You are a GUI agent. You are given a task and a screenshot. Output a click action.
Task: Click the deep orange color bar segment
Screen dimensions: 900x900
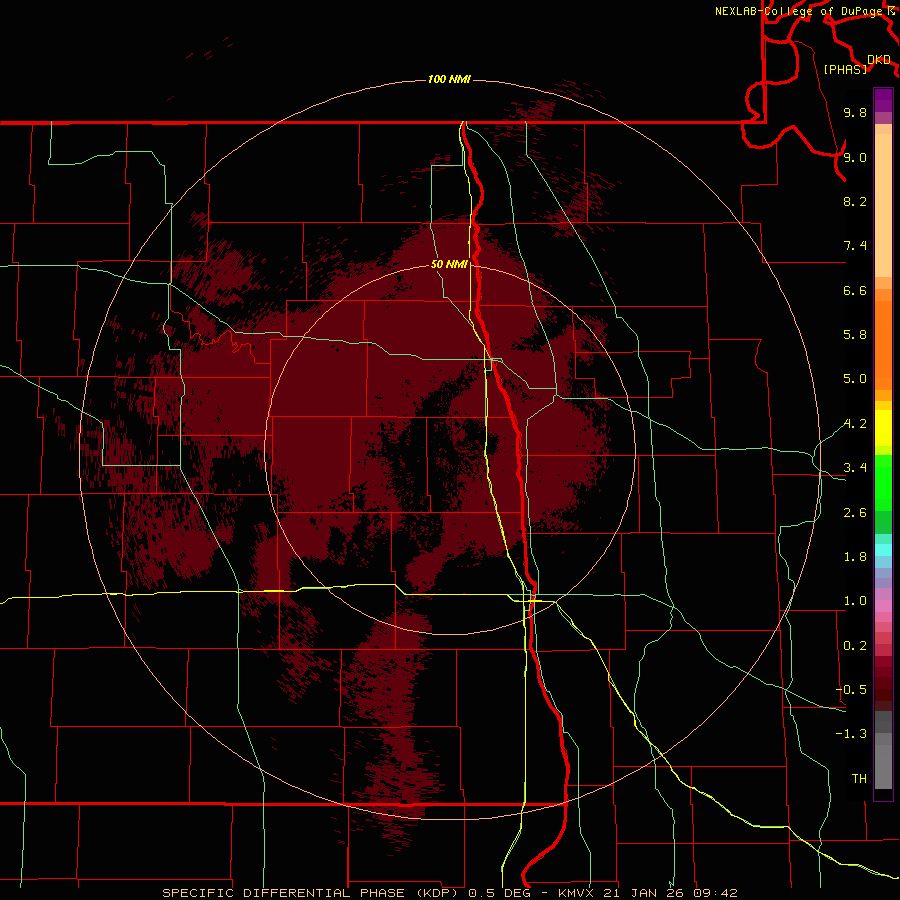point(883,345)
